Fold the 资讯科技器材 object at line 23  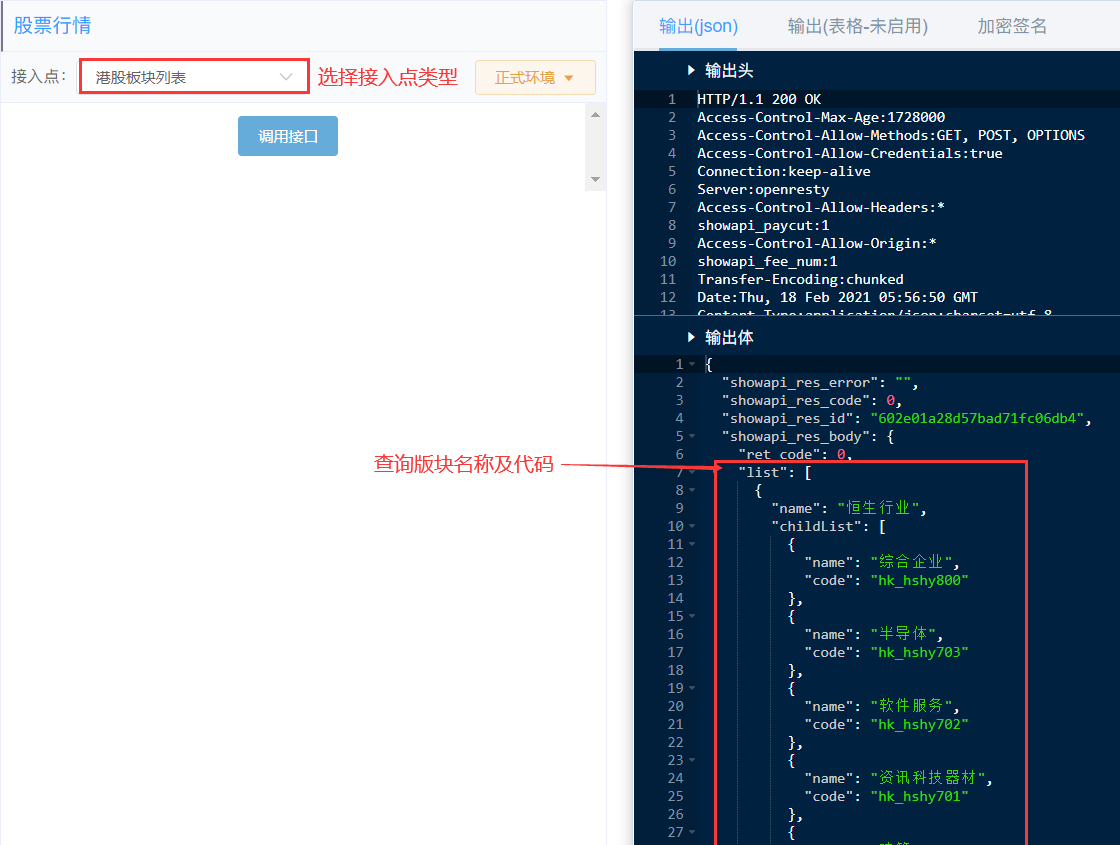pyautogui.click(x=692, y=761)
